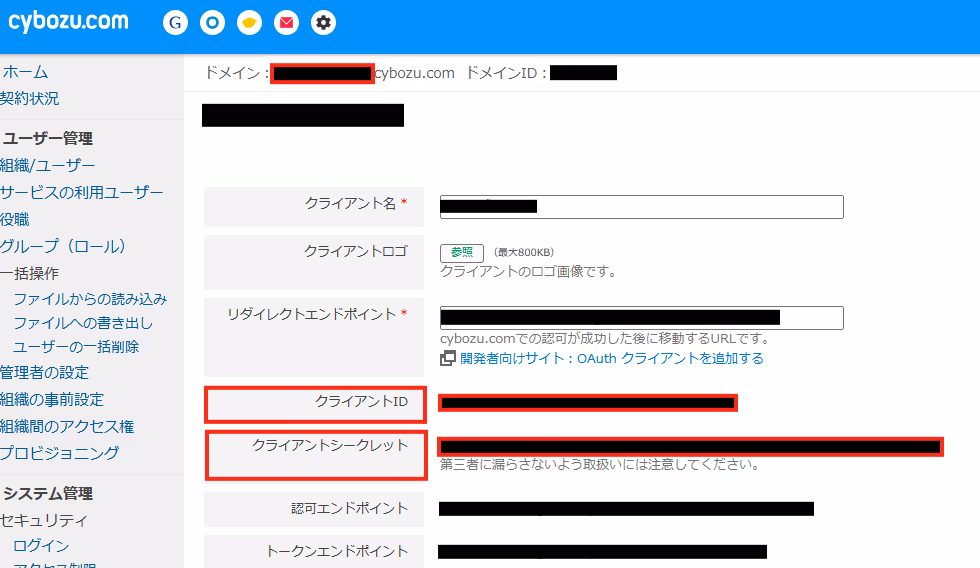Viewport: 980px width, 568px height.
Task: Open 組織/ユーザー settings
Action: point(48,166)
